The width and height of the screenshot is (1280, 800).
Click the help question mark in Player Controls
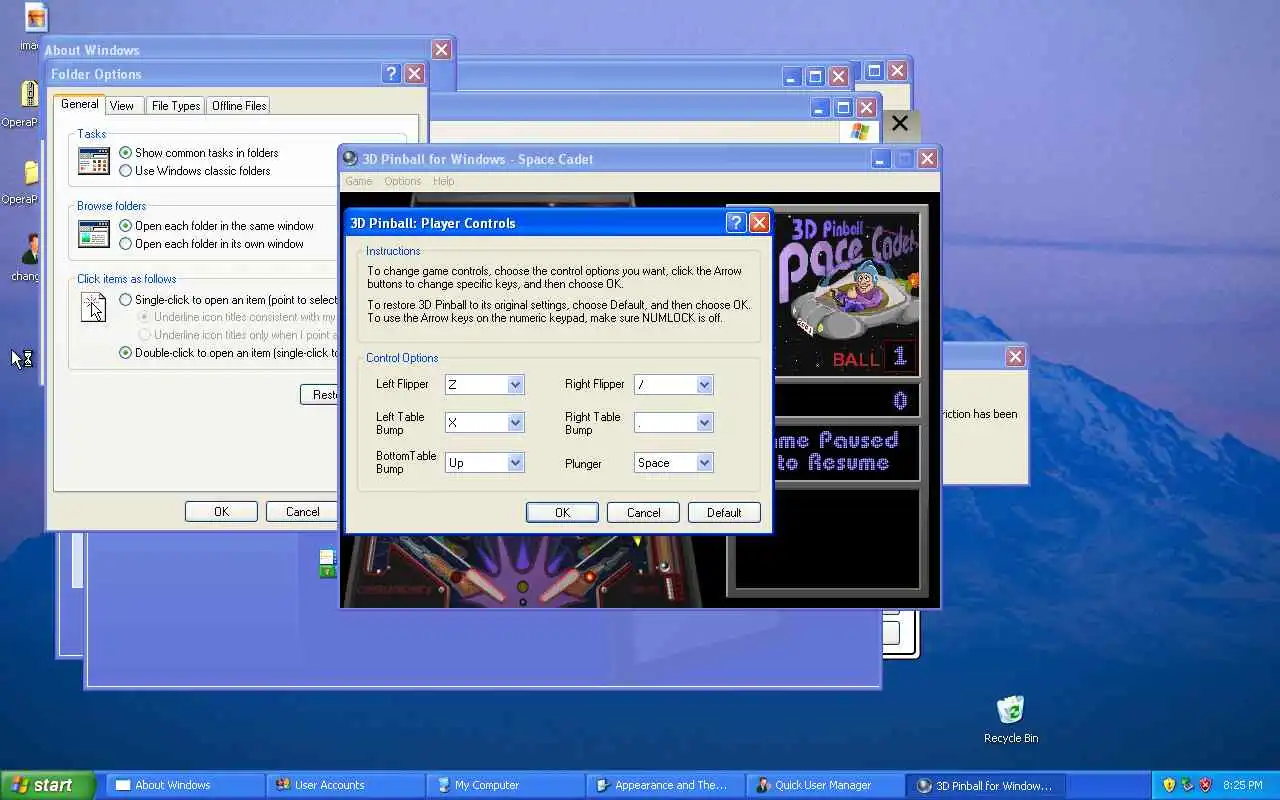click(736, 223)
